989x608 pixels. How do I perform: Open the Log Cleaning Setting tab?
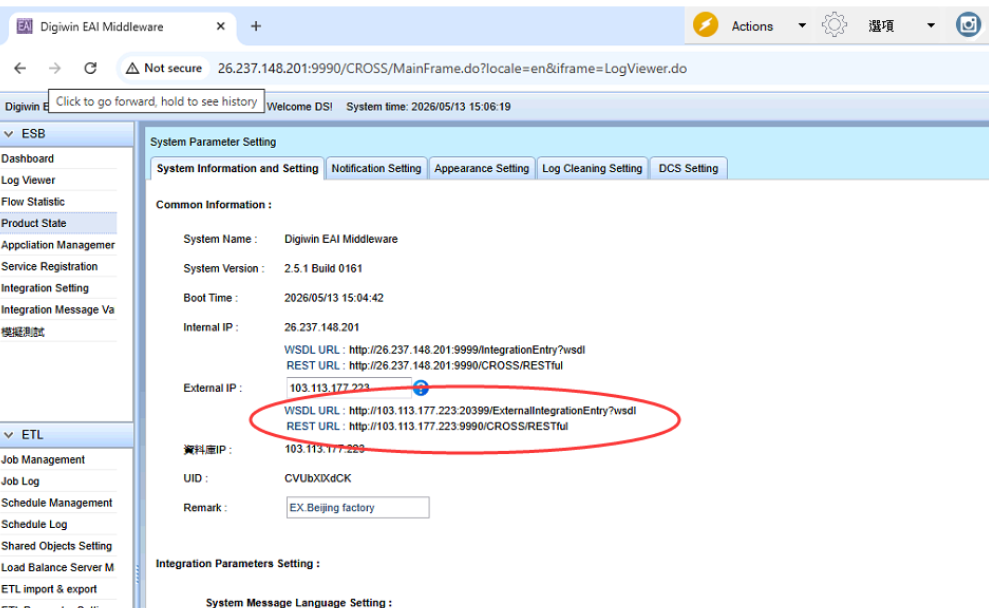[x=592, y=168]
